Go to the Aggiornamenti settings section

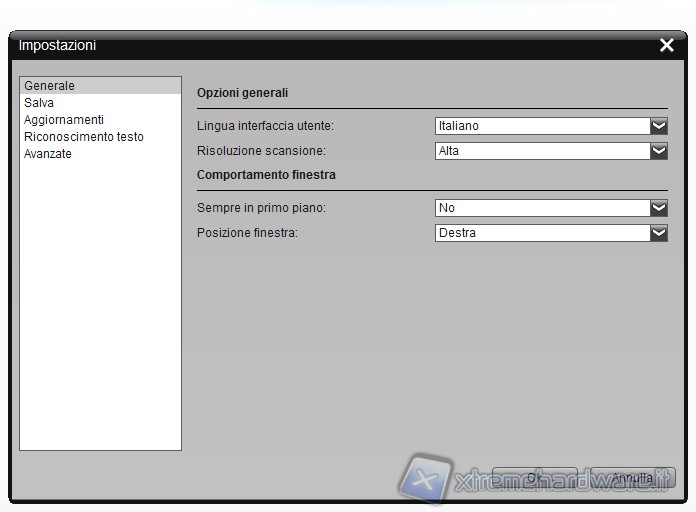coord(63,120)
